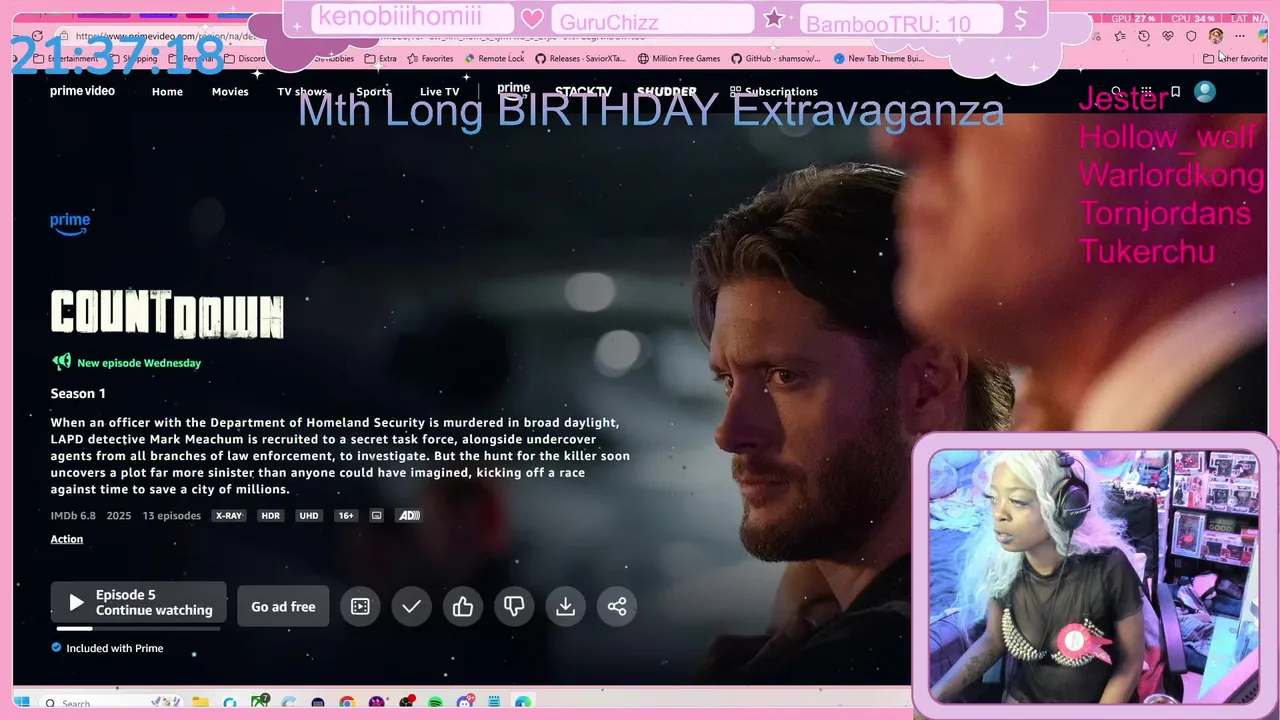Open the Million Free Games bookmark
Screen dimensions: 1280x720
coord(679,59)
